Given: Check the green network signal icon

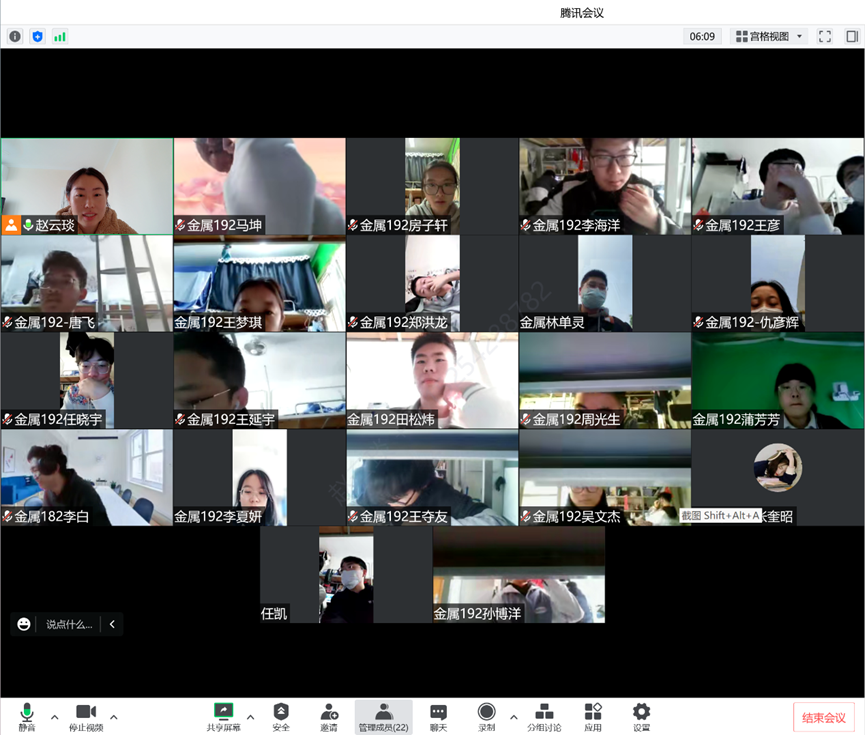Looking at the screenshot, I should coord(60,36).
